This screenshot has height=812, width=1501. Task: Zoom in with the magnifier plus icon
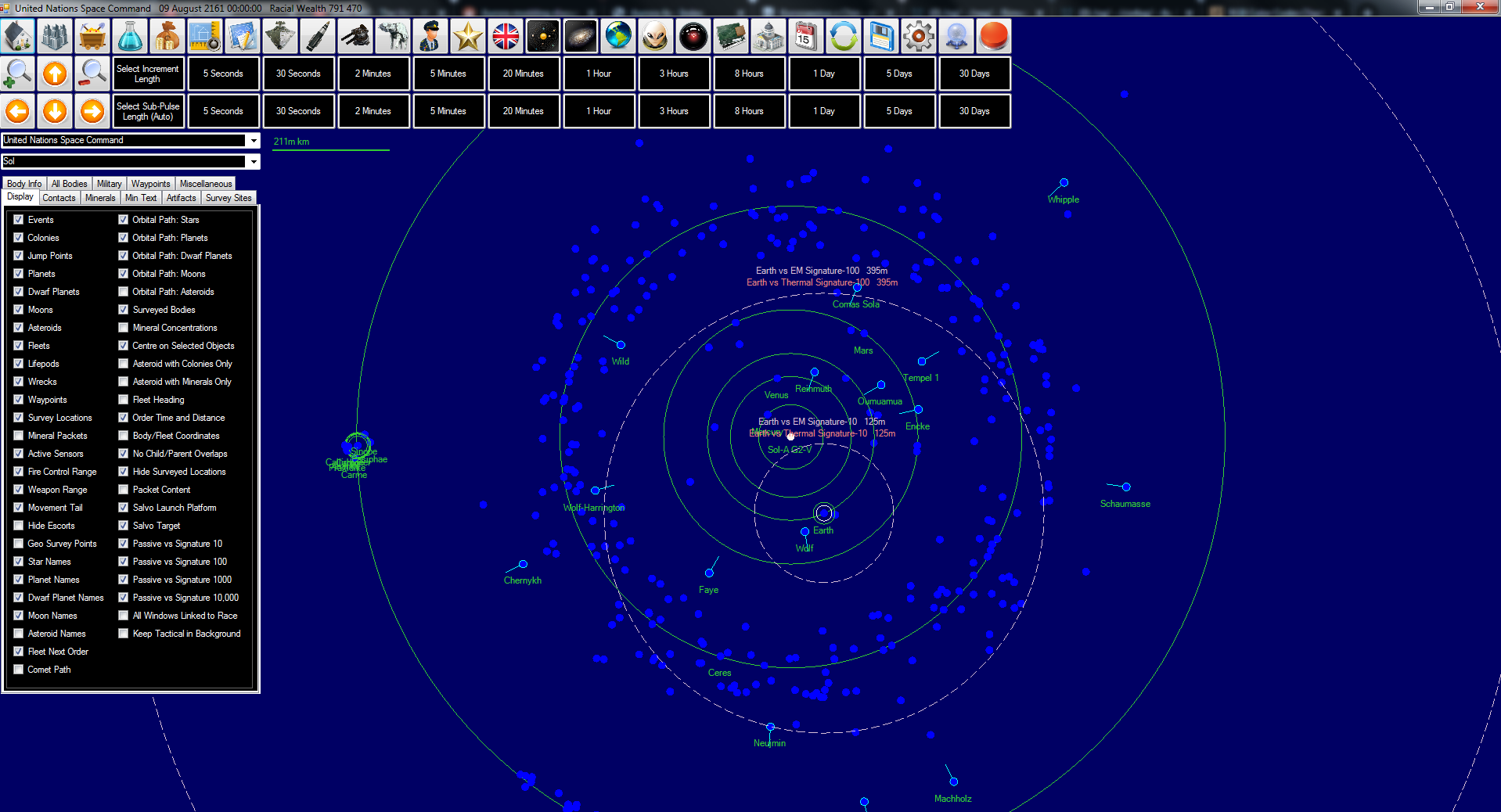[x=18, y=74]
